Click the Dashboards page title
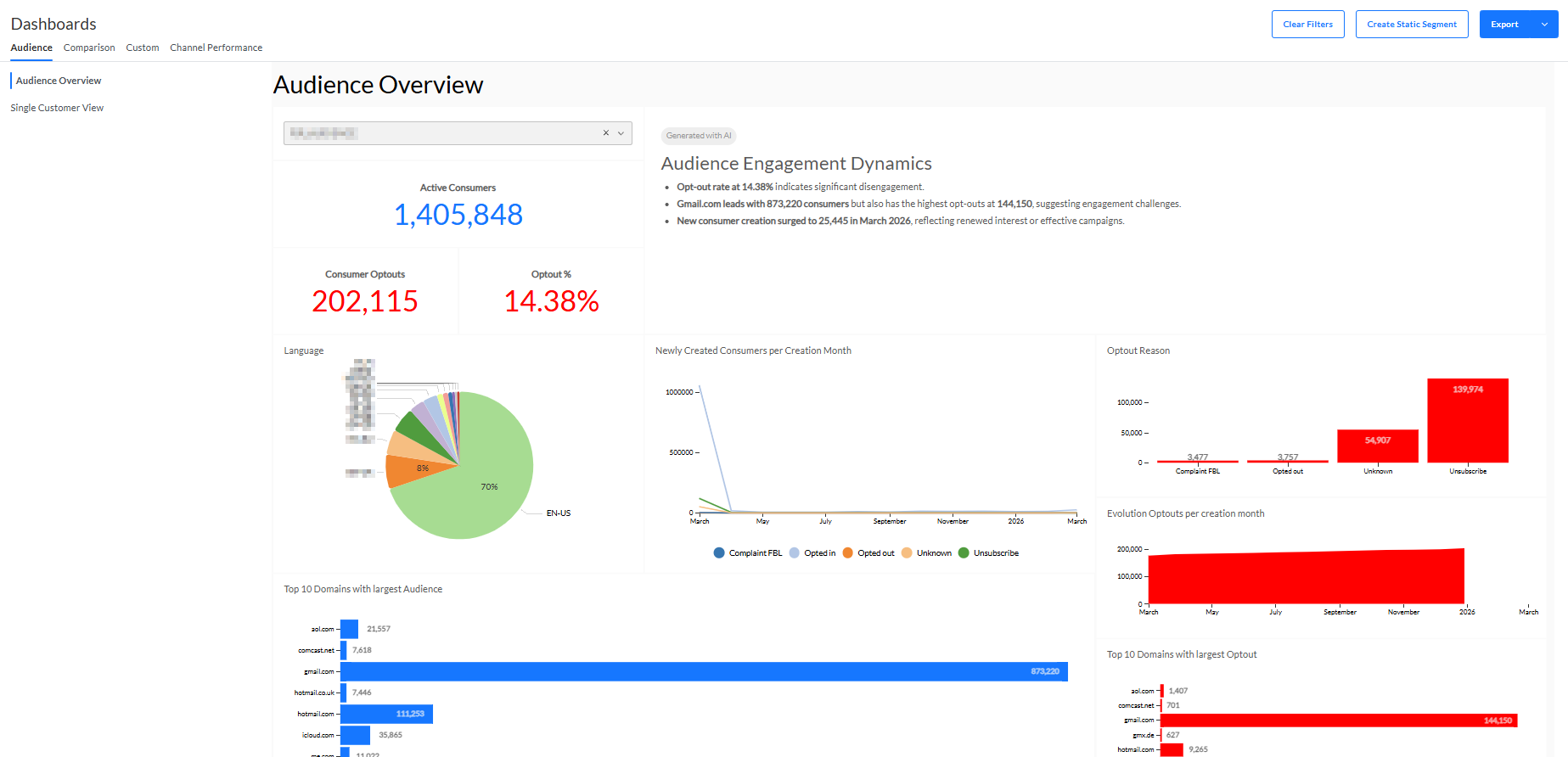 [x=53, y=24]
